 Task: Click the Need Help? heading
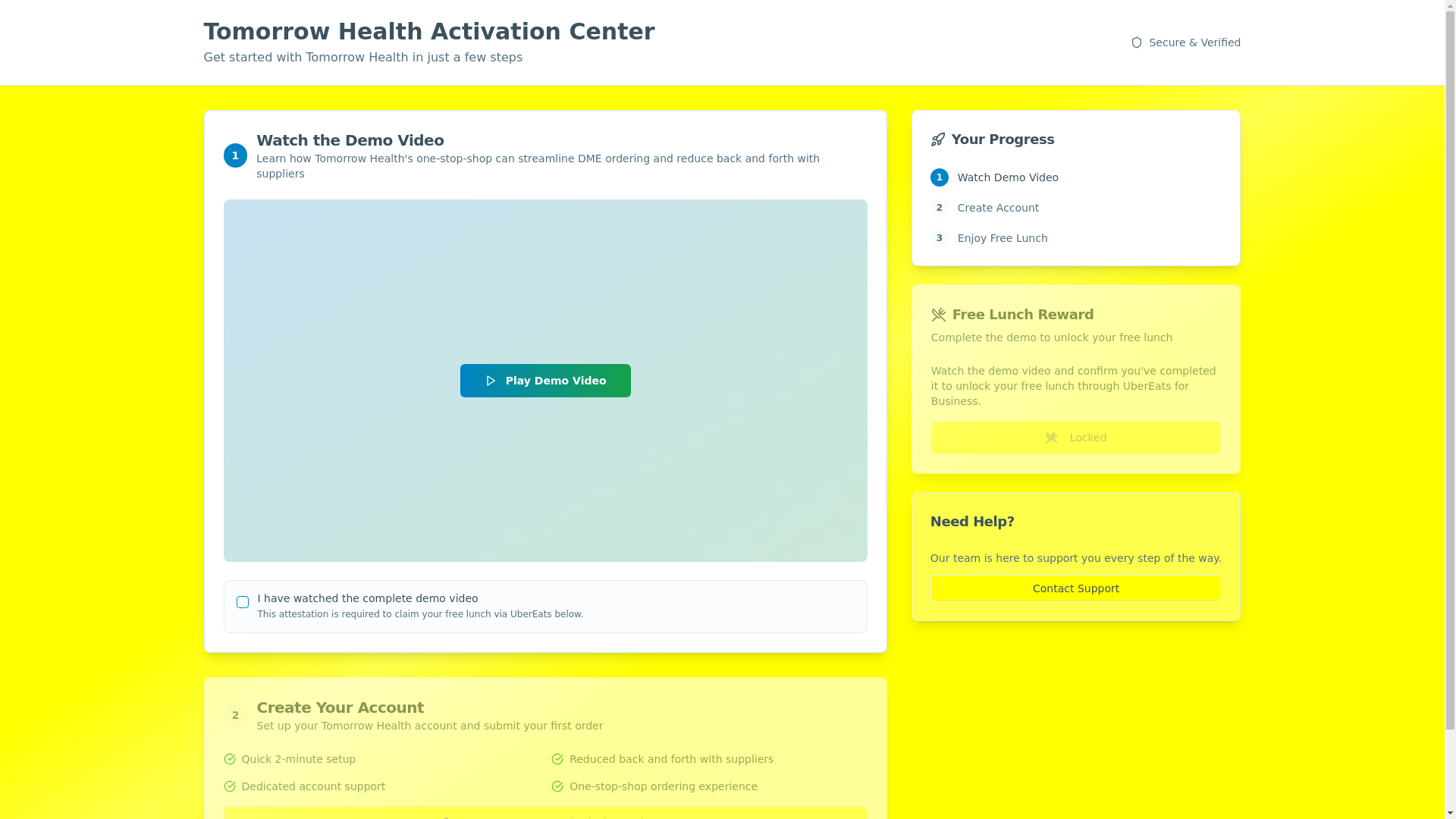coord(972,522)
